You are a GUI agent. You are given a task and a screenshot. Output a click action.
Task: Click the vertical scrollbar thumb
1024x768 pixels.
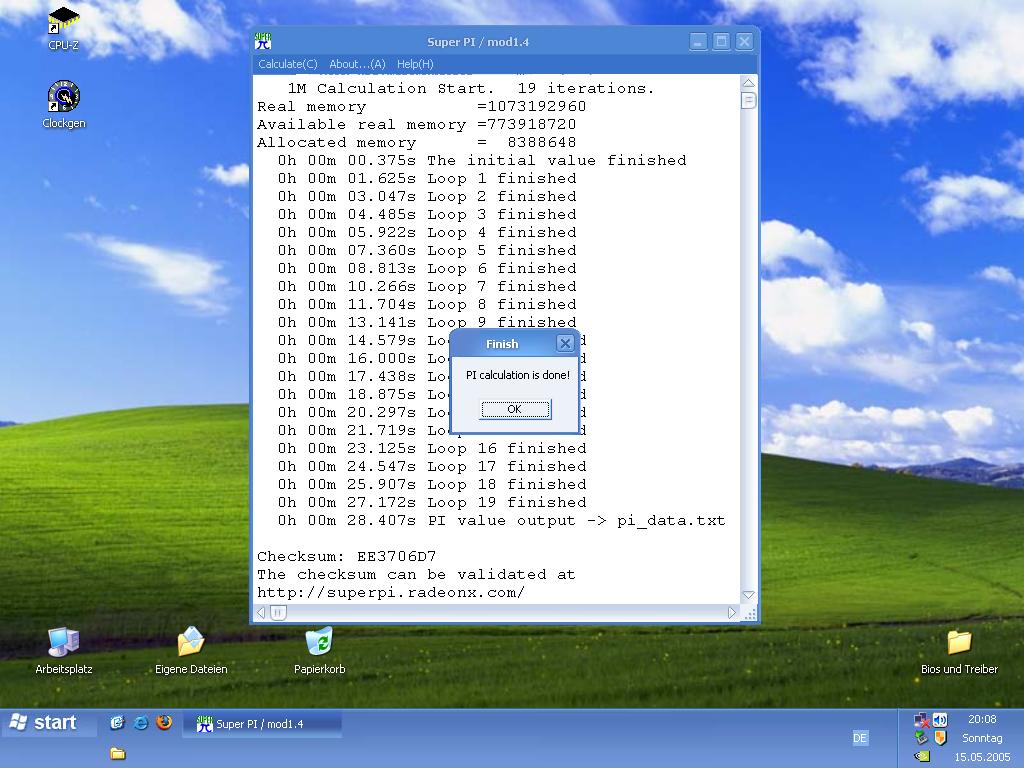coord(748,101)
